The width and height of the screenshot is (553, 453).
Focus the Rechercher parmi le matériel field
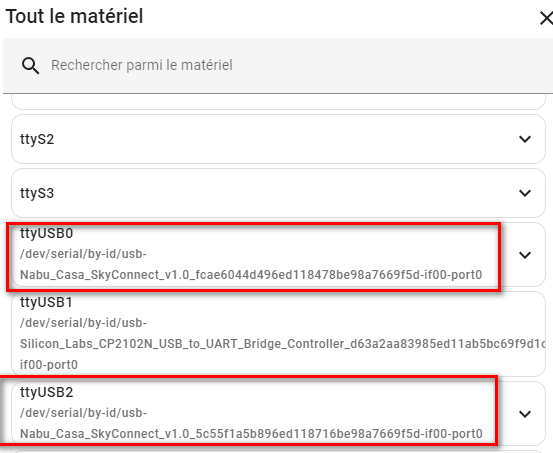pos(278,66)
